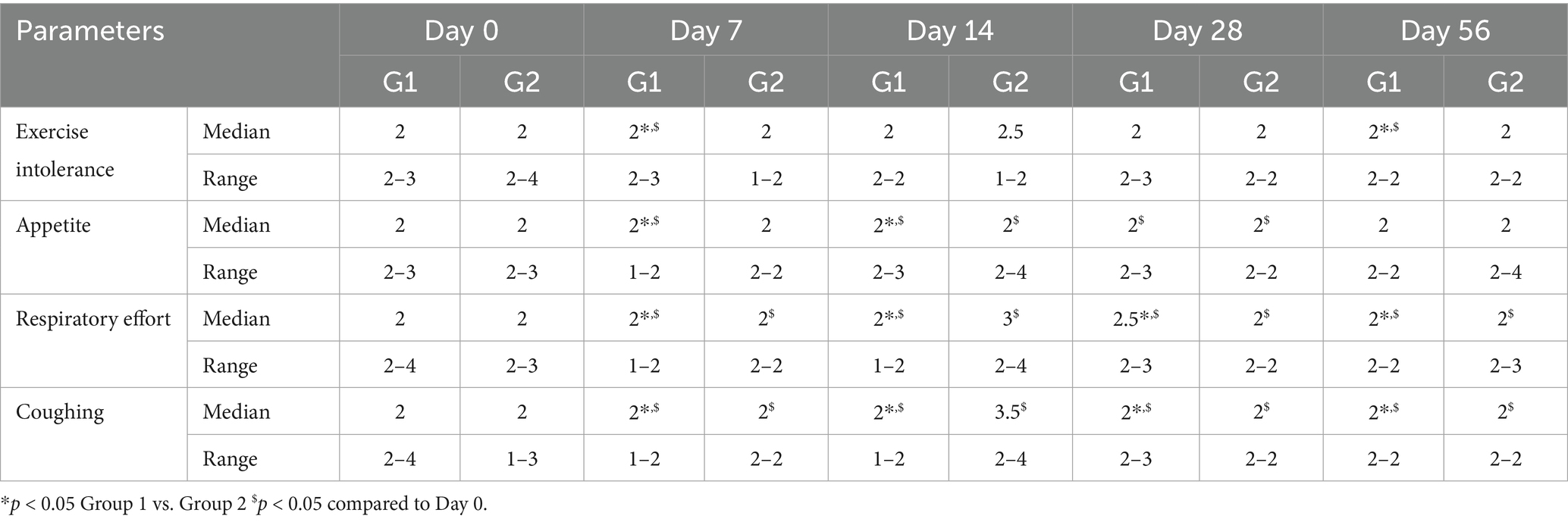Image resolution: width=1568 pixels, height=522 pixels.
Task: Select the Coughing row label
Action: pos(60,411)
